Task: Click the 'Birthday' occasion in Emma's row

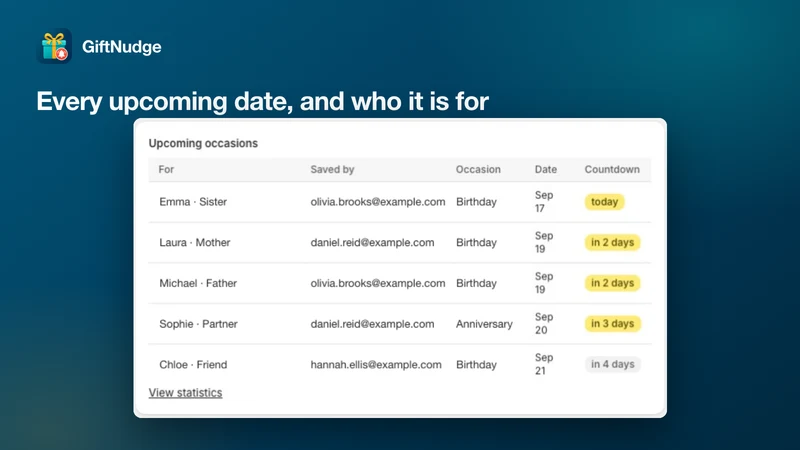Action: (x=476, y=202)
